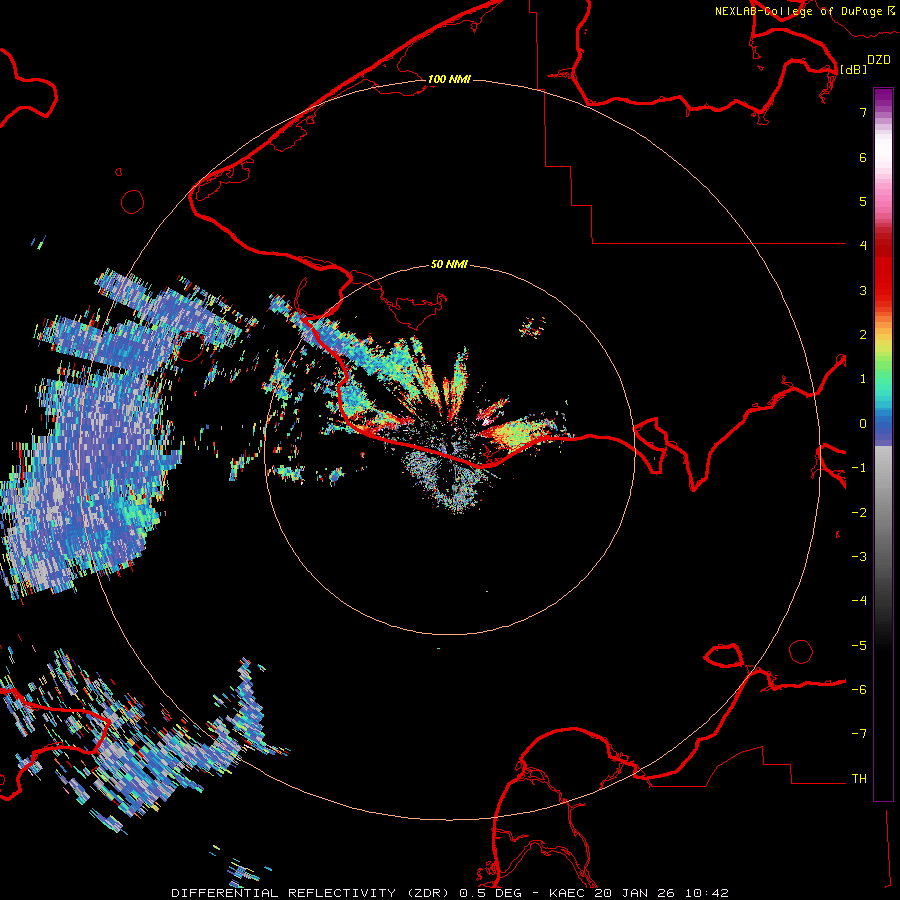Click the 6 value on the color scale
Screen dimensions: 900x900
coord(863,157)
